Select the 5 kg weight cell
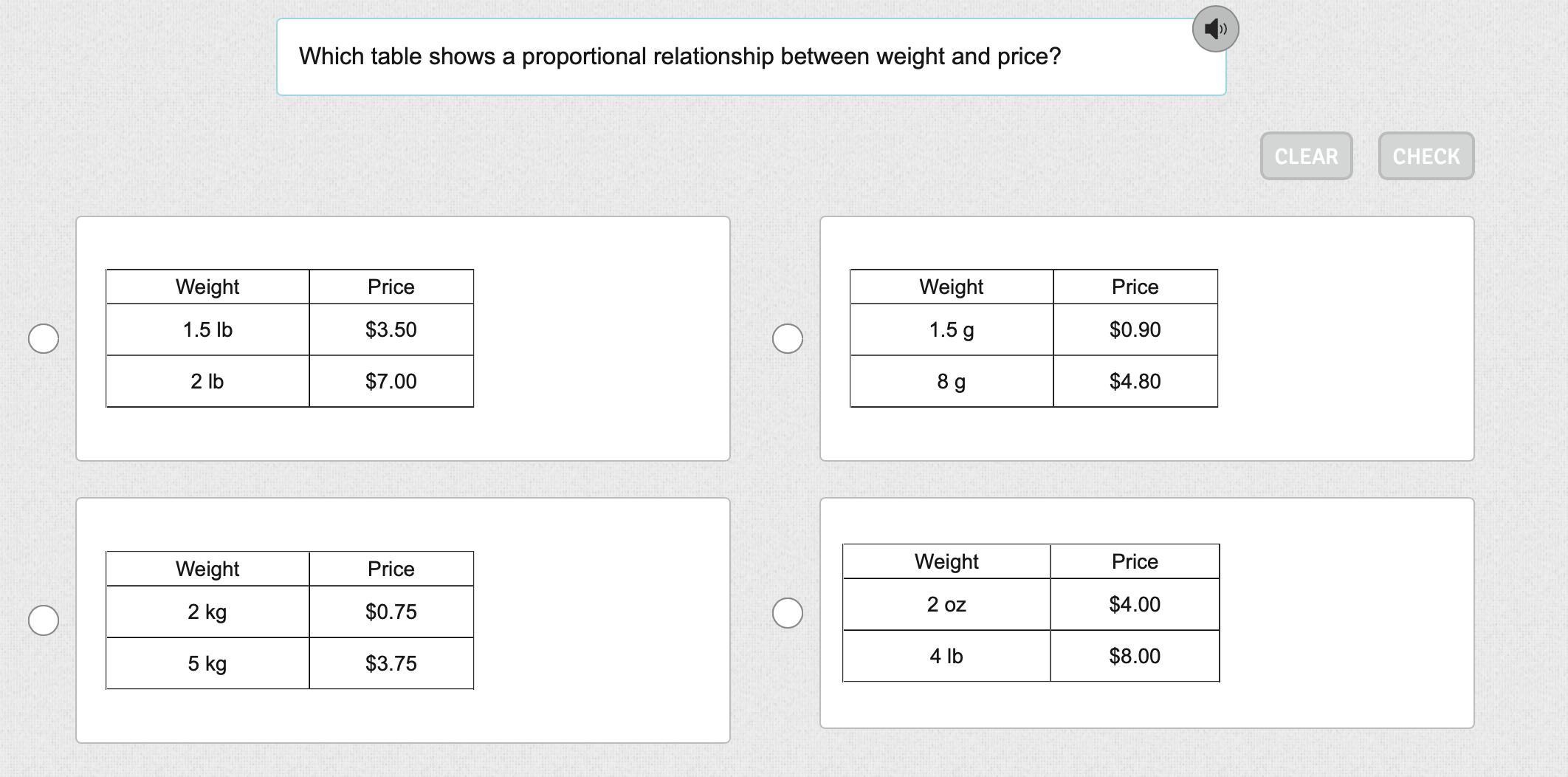1568x777 pixels. 207,663
